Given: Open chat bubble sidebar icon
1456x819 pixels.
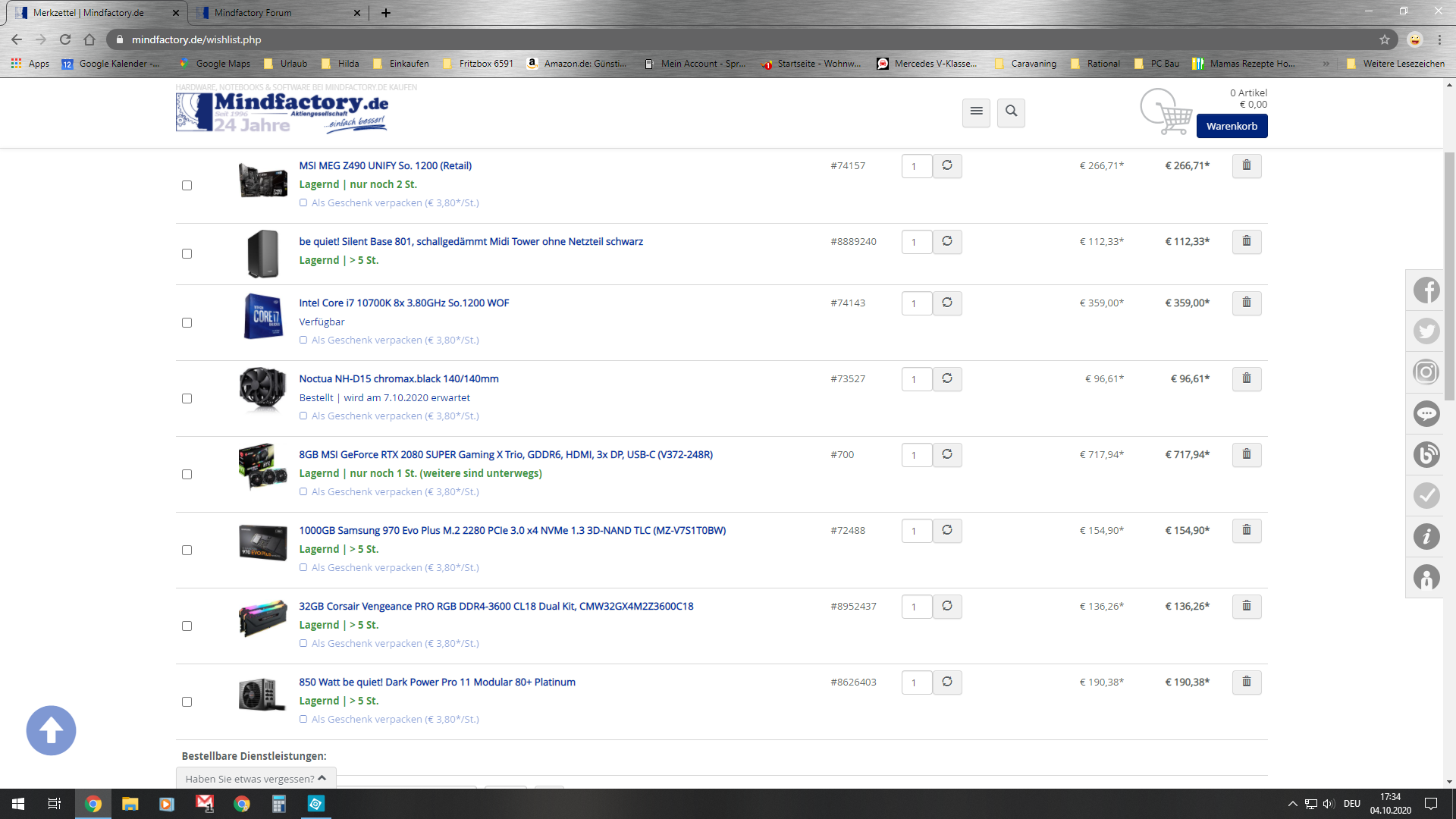Looking at the screenshot, I should 1426,413.
